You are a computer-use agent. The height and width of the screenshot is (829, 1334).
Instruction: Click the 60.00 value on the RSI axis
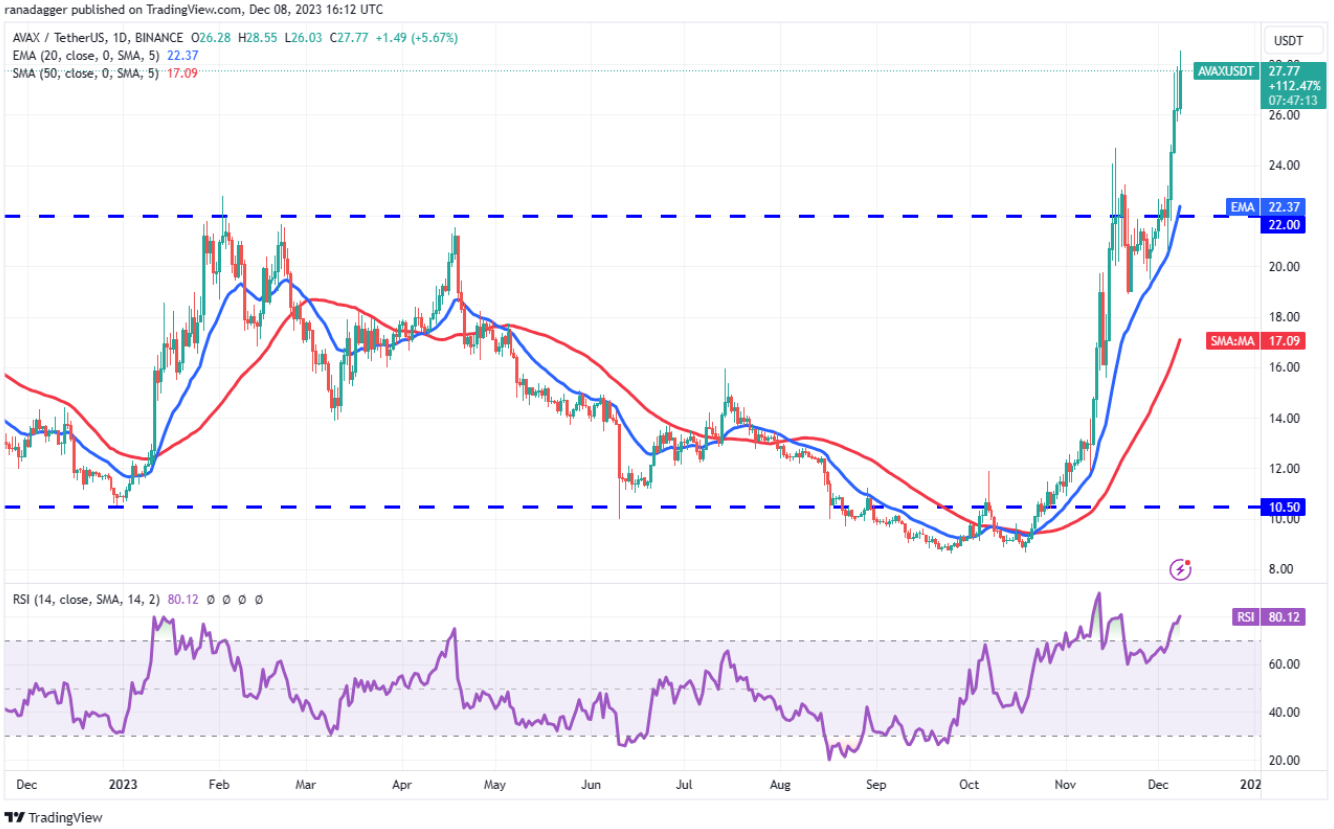pos(1284,664)
